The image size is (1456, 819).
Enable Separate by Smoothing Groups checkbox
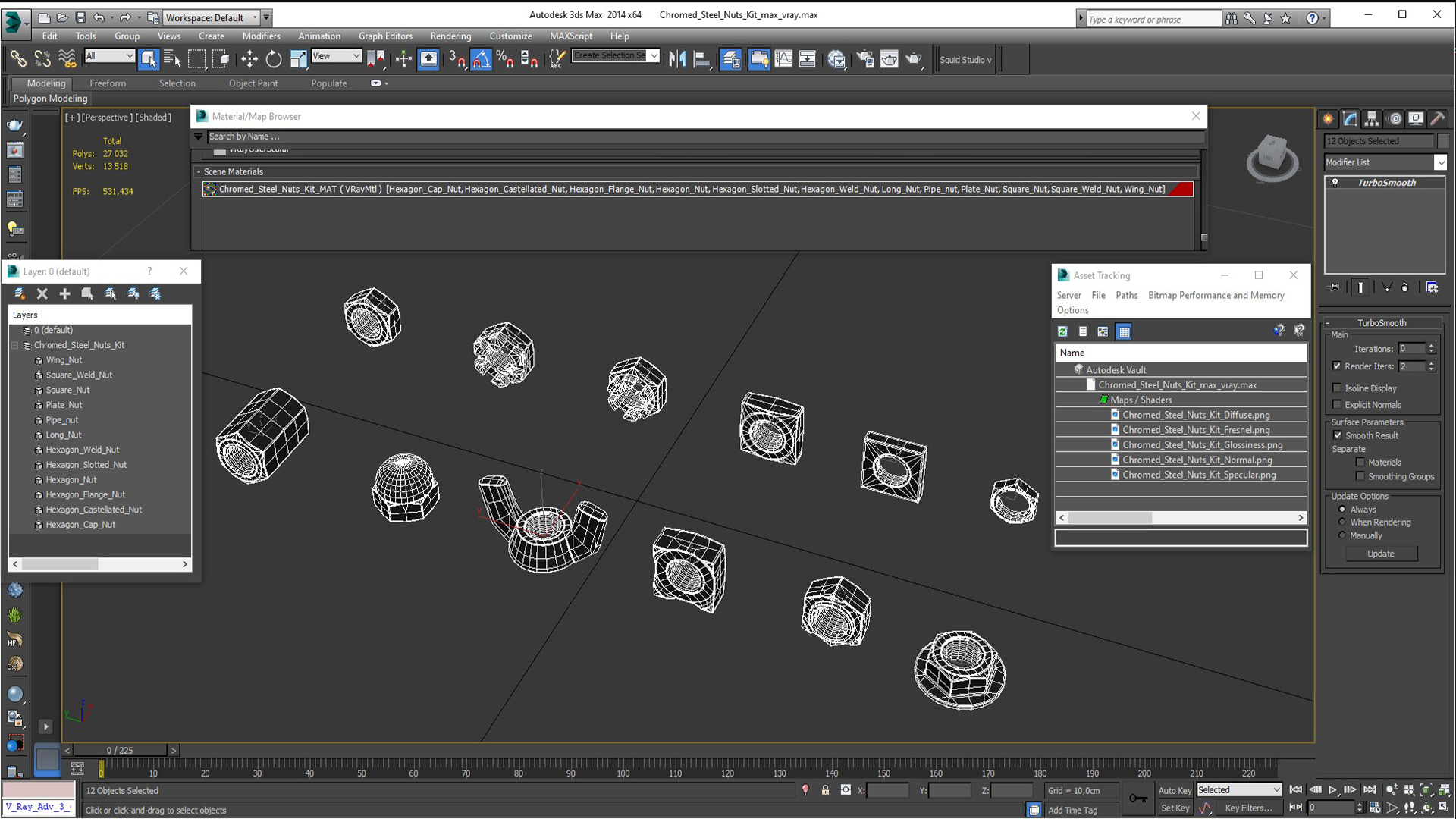coord(1360,476)
